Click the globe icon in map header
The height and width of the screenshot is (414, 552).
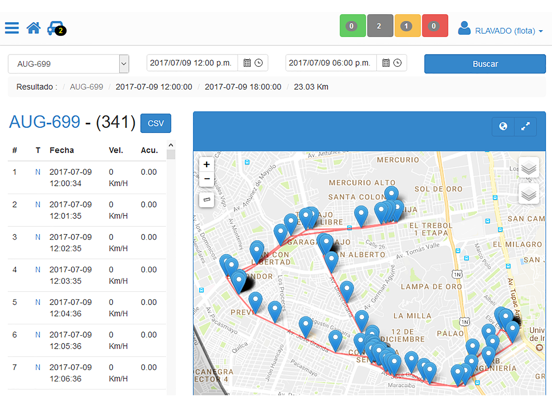pos(503,126)
